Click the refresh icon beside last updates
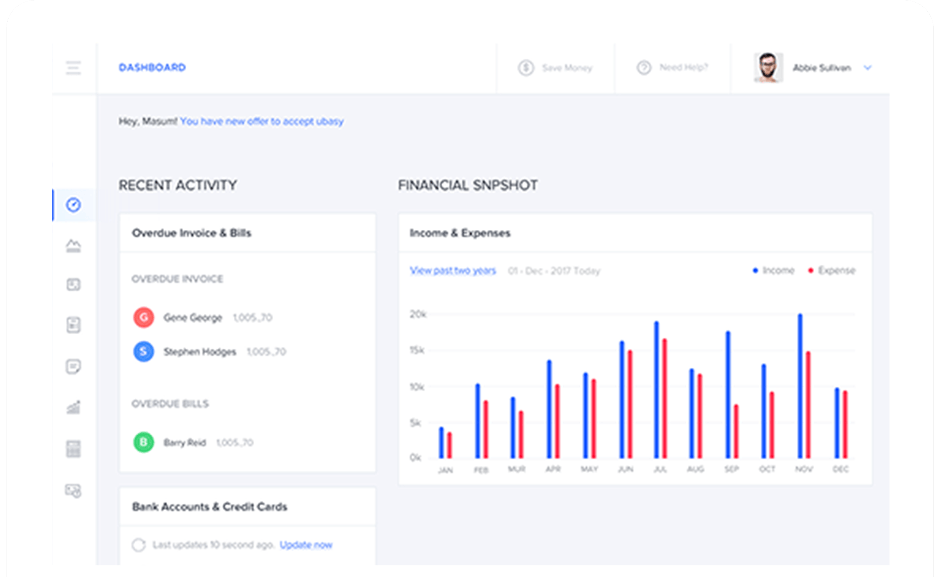Screen dimensions: 940x577 [139, 545]
